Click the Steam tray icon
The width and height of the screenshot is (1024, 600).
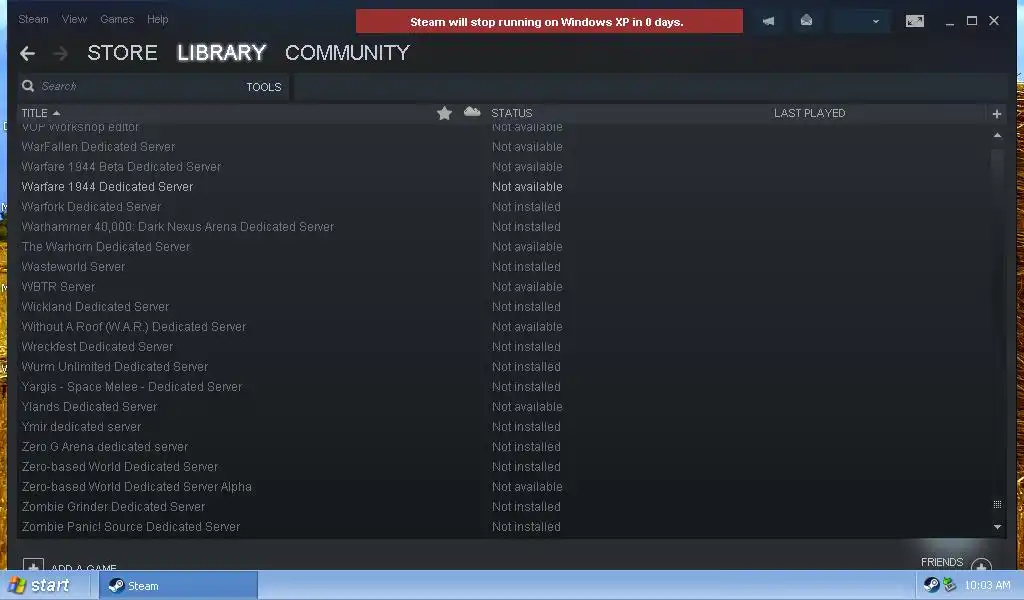[932, 585]
